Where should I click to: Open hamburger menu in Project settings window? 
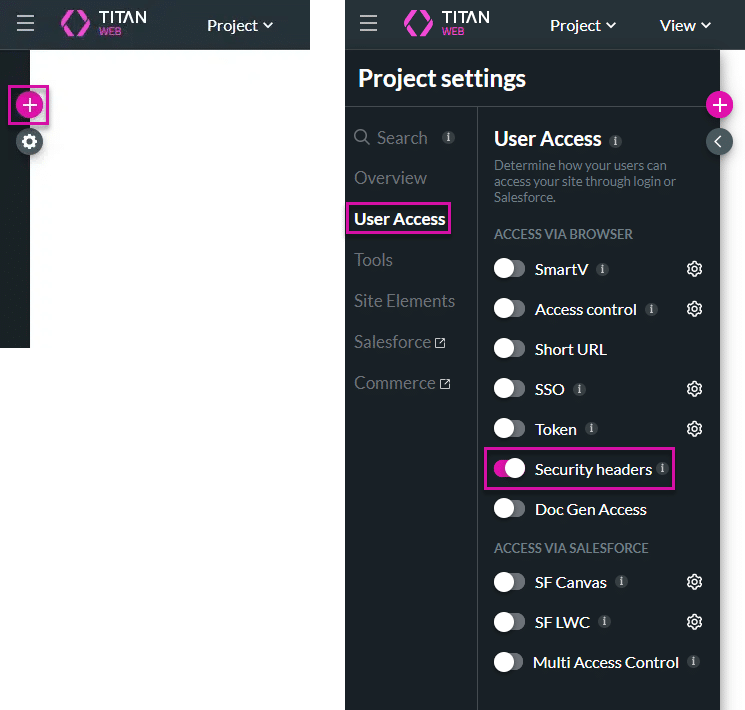(x=368, y=25)
